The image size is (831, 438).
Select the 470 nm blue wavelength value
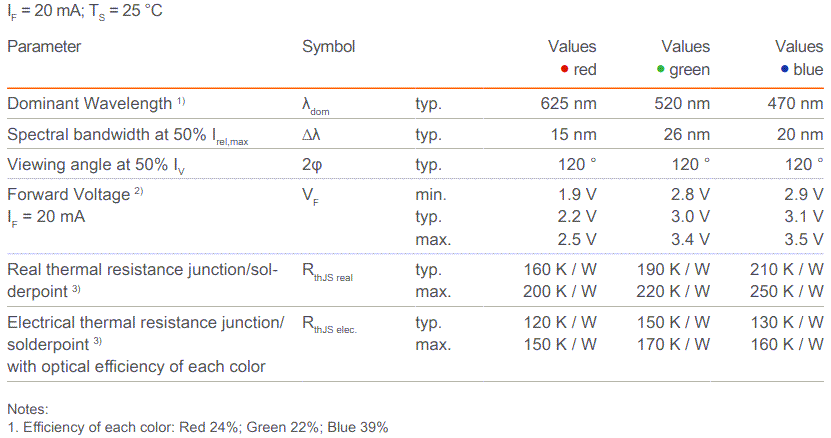click(797, 104)
